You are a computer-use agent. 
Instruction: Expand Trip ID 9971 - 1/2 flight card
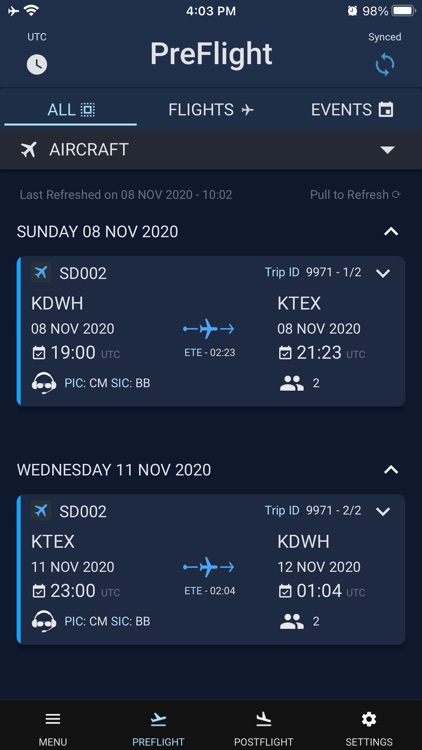point(383,273)
